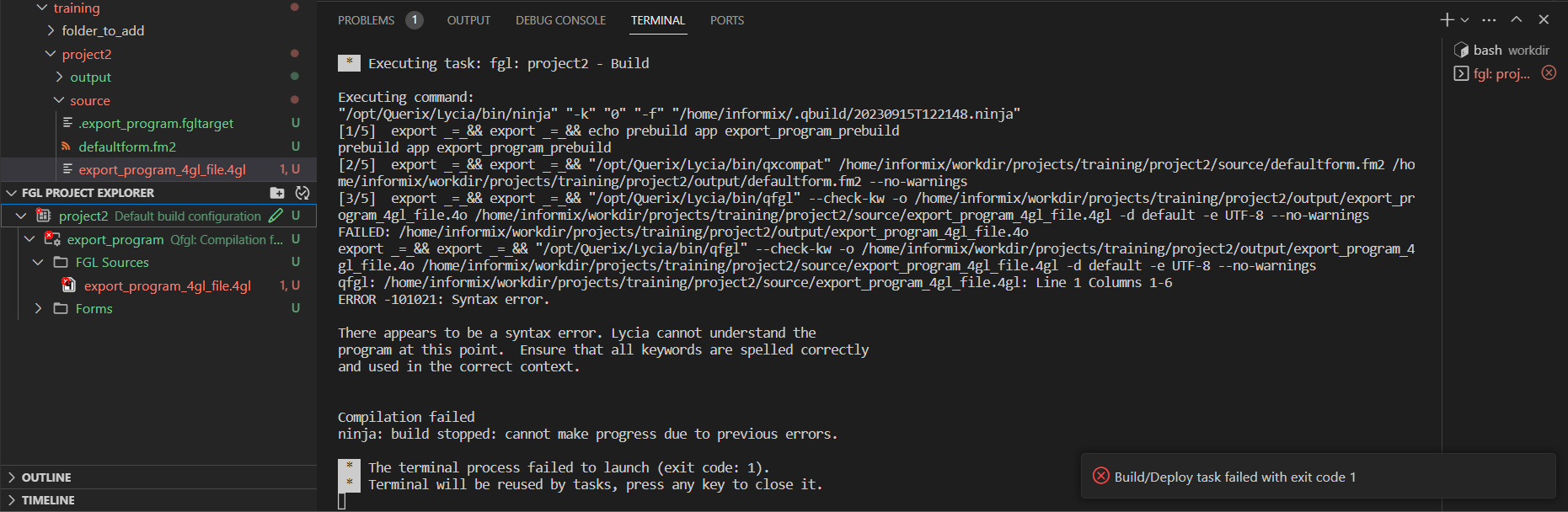Open the launch profile dropdown beside the plus
1568x512 pixels.
[x=1465, y=20]
